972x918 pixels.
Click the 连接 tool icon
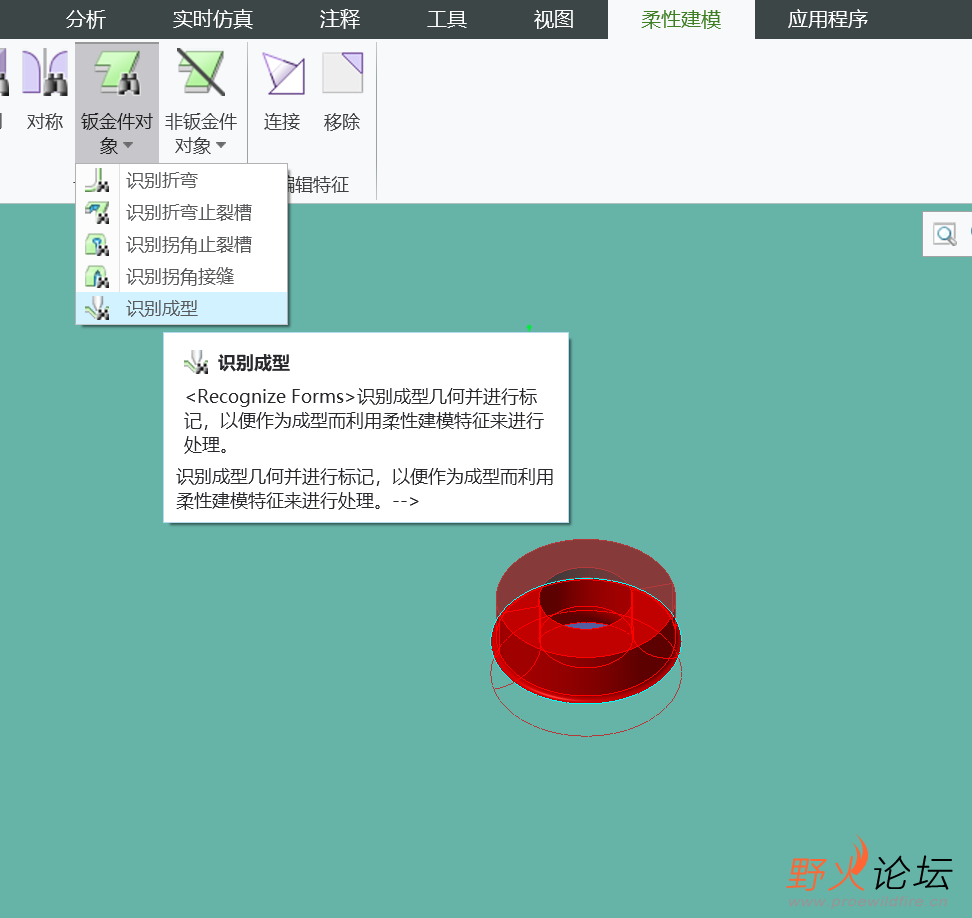283,73
